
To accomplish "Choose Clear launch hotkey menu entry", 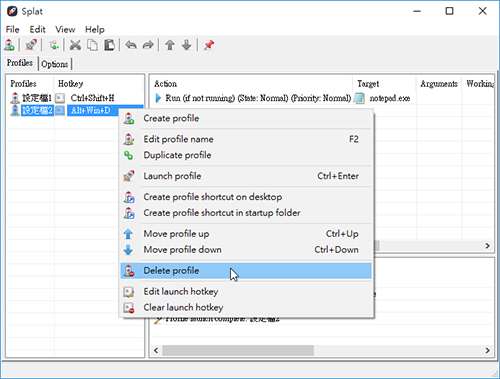I will point(246,307).
